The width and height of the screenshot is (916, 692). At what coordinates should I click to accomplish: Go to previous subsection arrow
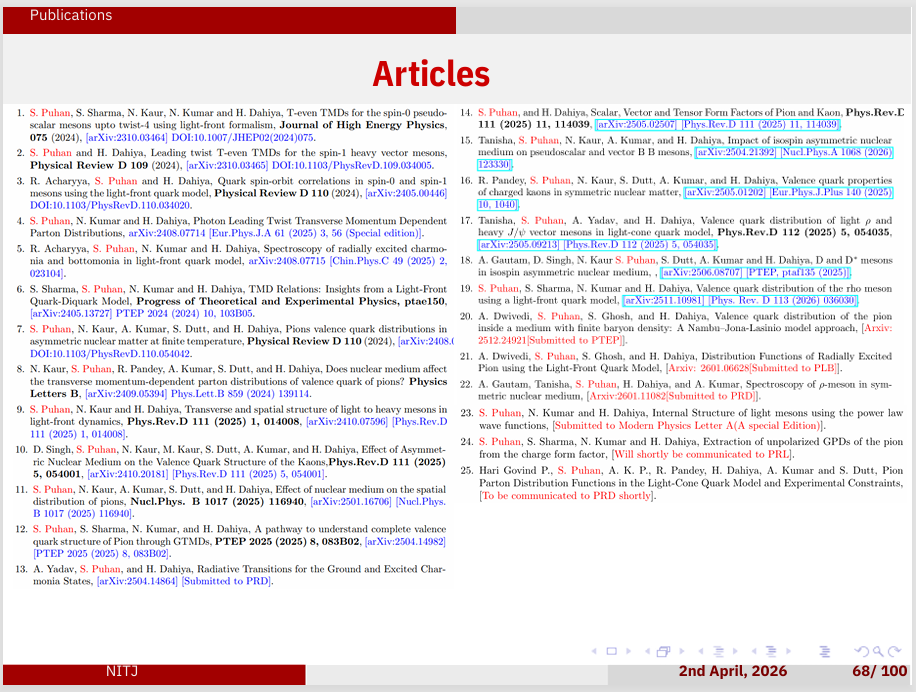[700, 651]
